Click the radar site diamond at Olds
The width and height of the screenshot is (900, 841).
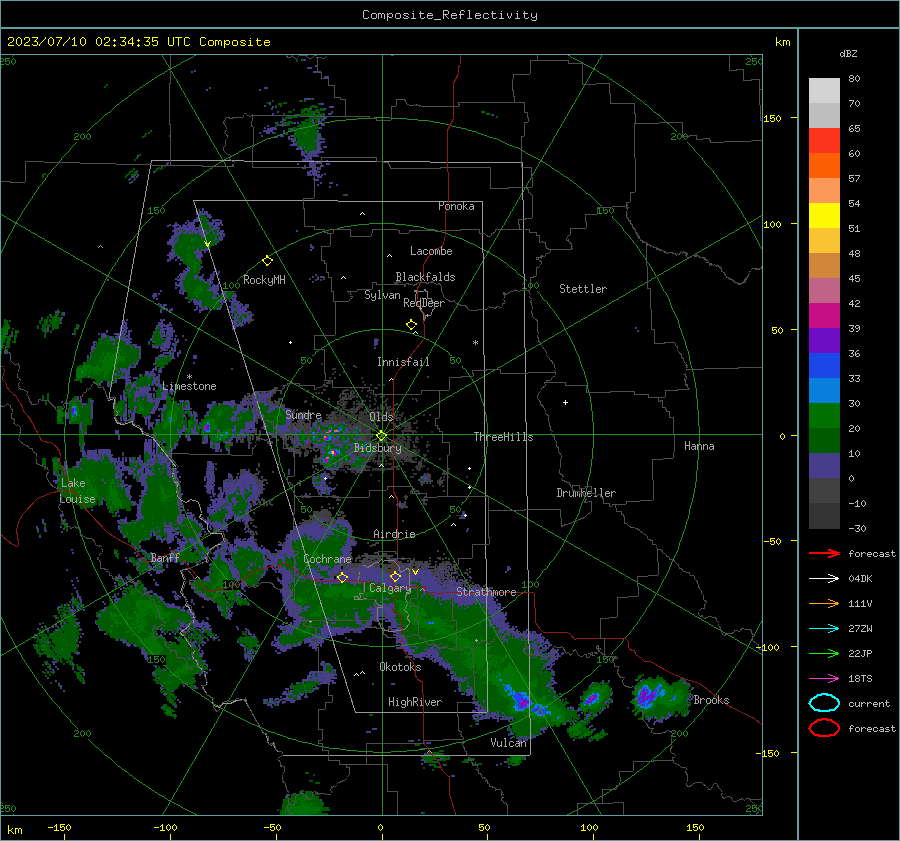(382, 436)
